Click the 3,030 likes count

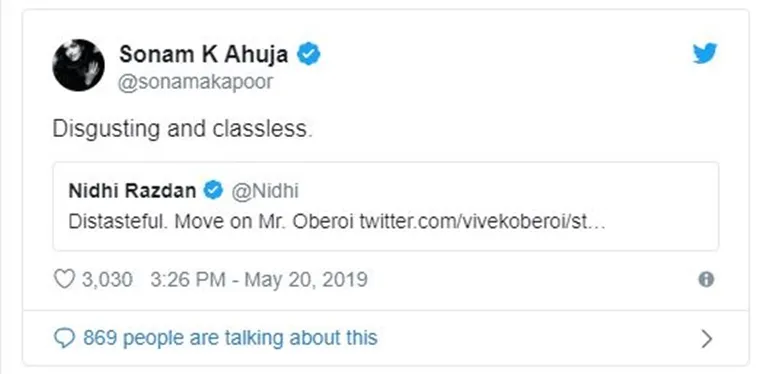click(x=106, y=280)
